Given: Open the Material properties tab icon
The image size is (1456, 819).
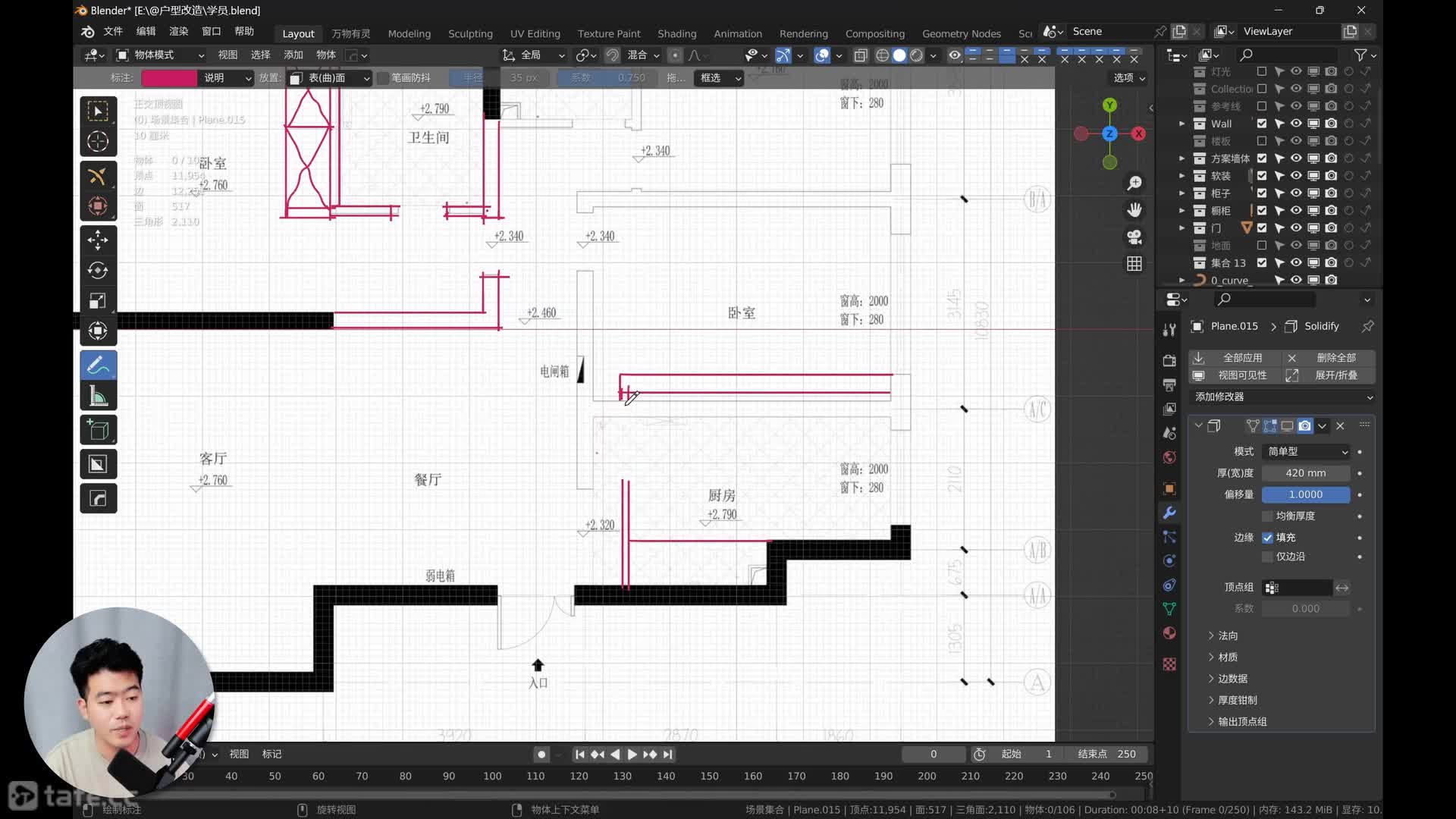Looking at the screenshot, I should point(1169,633).
